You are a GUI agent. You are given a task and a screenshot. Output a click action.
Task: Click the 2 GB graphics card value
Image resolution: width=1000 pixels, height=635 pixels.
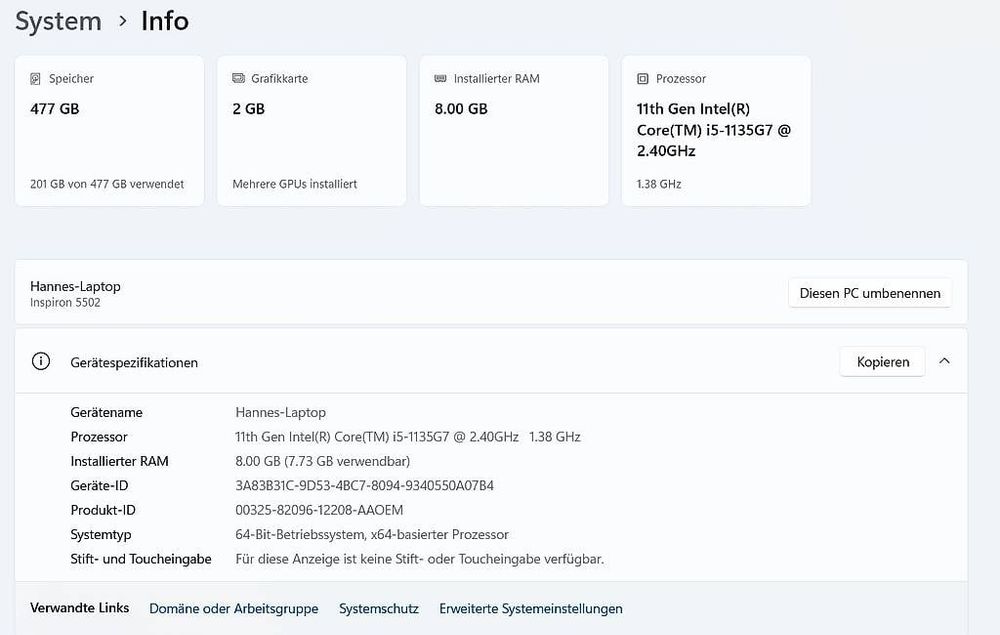click(x=249, y=108)
